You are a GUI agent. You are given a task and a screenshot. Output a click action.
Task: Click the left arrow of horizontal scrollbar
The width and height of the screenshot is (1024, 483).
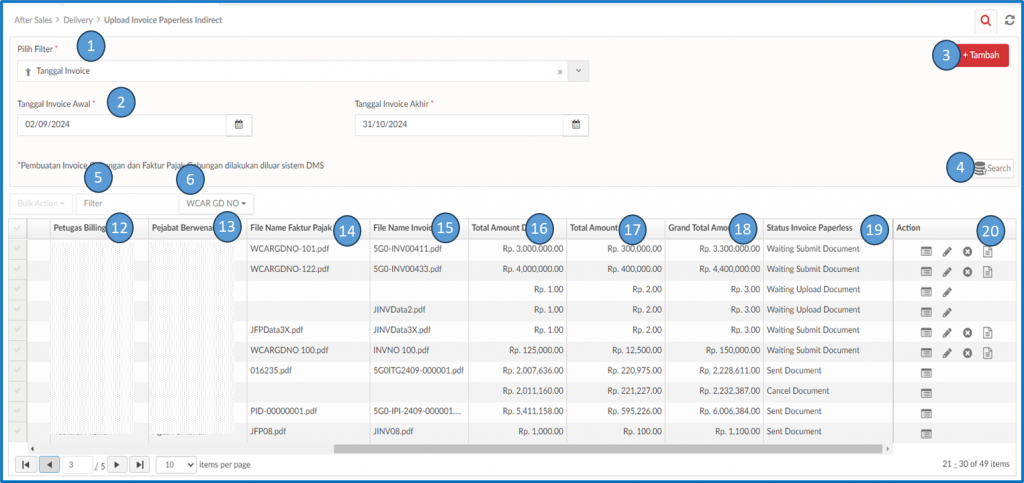tap(31, 449)
